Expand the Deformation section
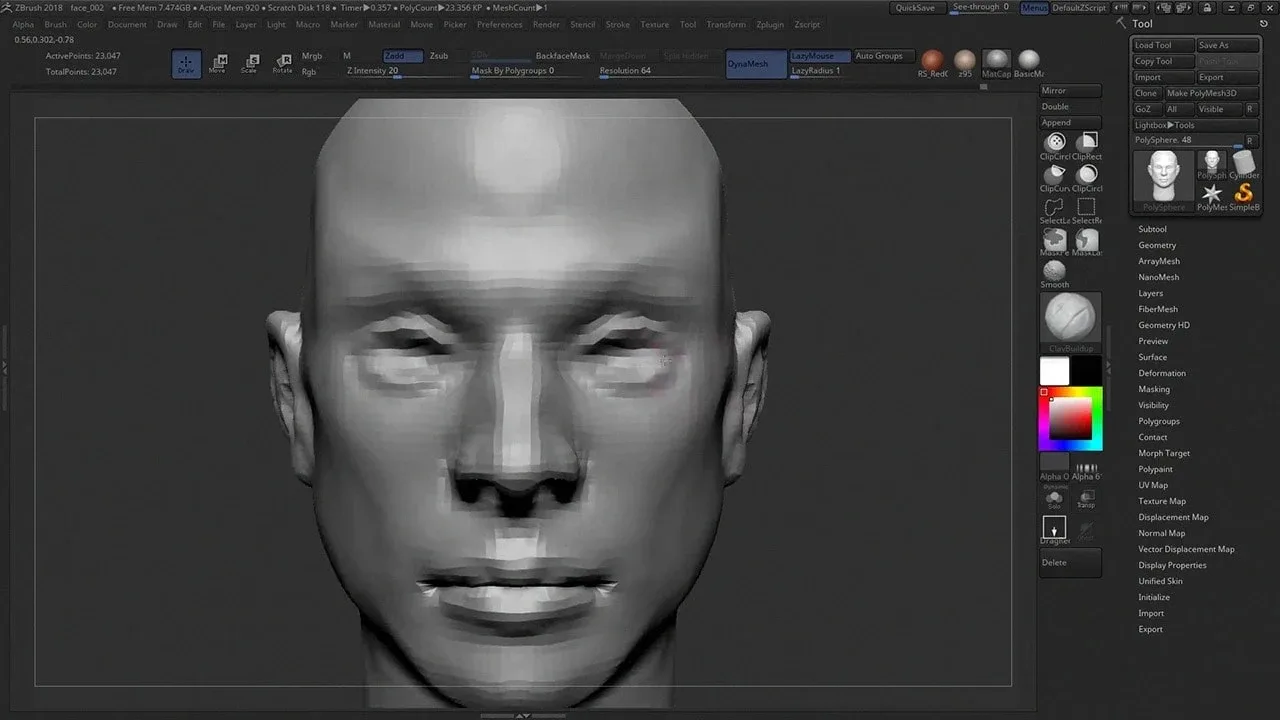The image size is (1280, 720). click(1162, 373)
